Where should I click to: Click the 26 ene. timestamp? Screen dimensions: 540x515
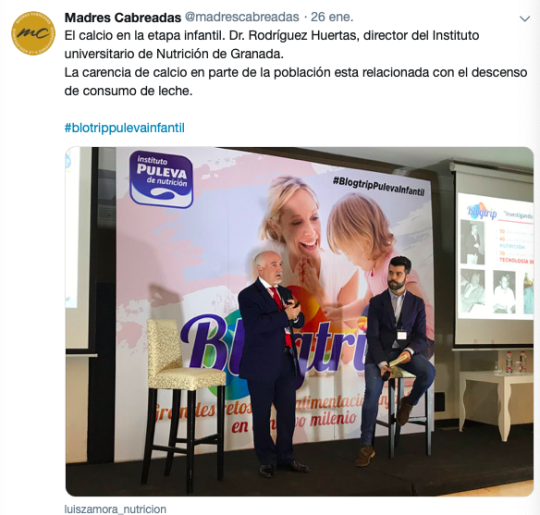pyautogui.click(x=332, y=17)
